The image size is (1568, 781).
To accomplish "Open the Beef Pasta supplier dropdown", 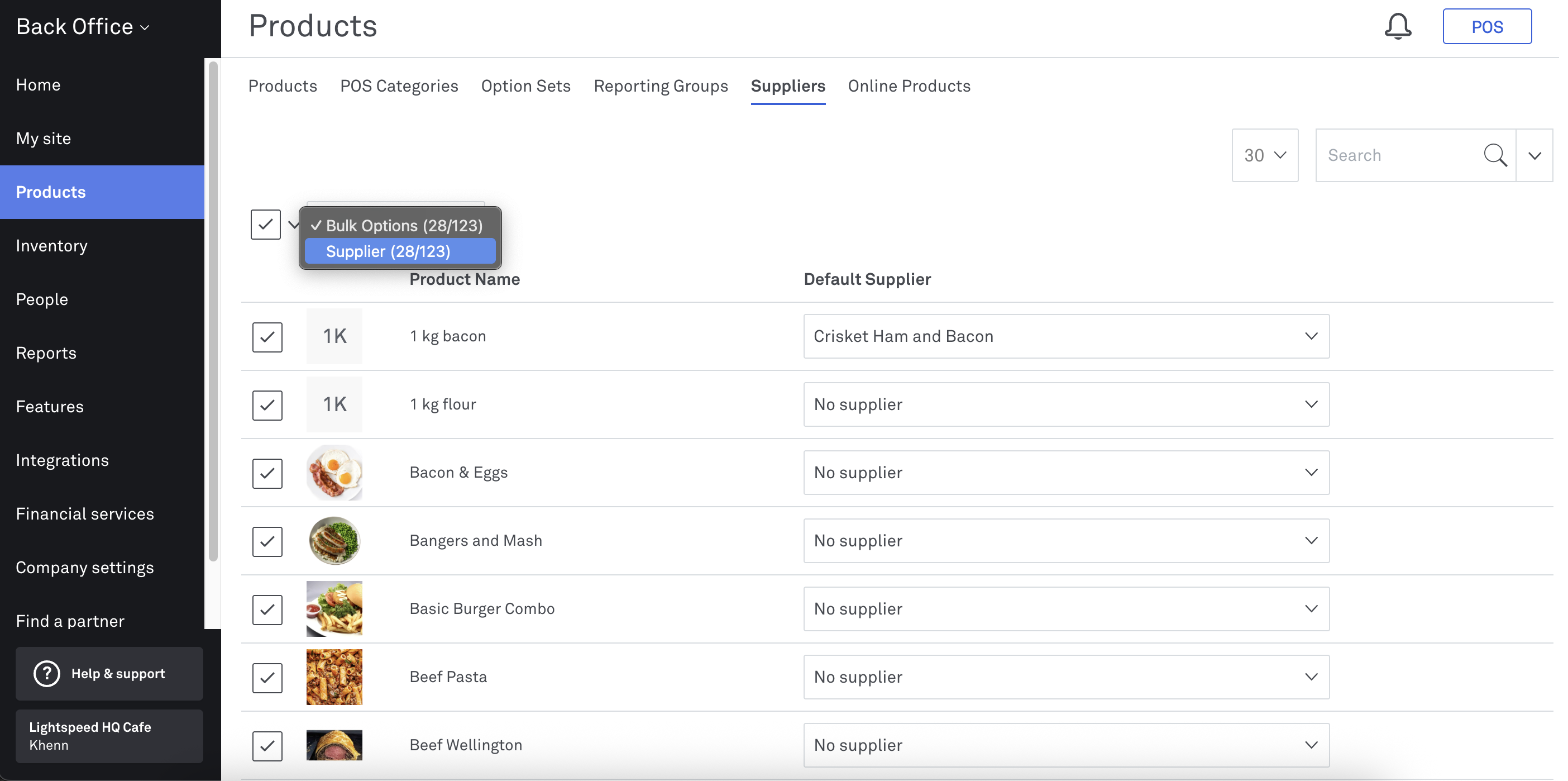I will pos(1067,678).
